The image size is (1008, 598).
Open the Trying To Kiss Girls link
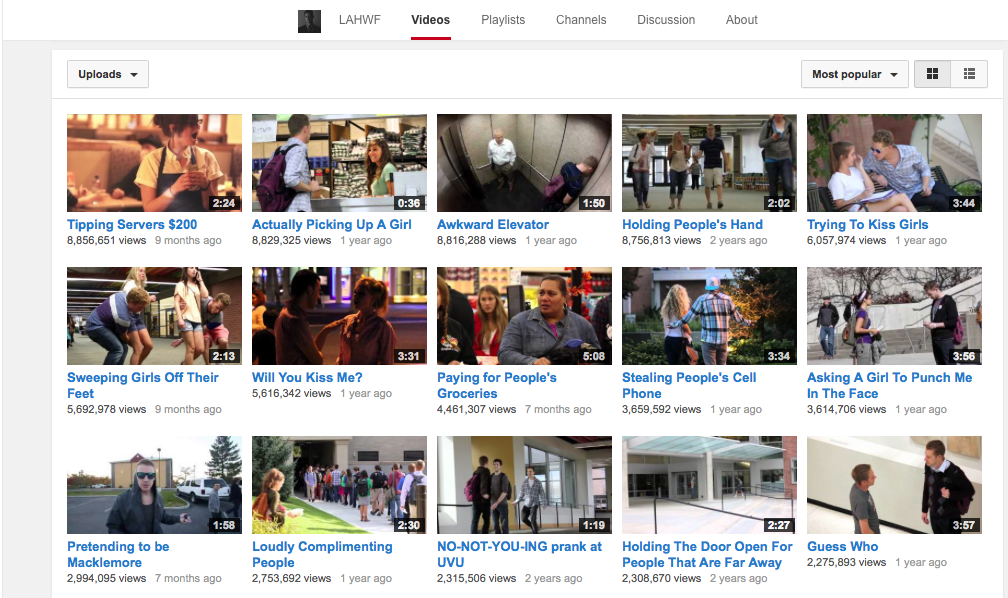[867, 224]
